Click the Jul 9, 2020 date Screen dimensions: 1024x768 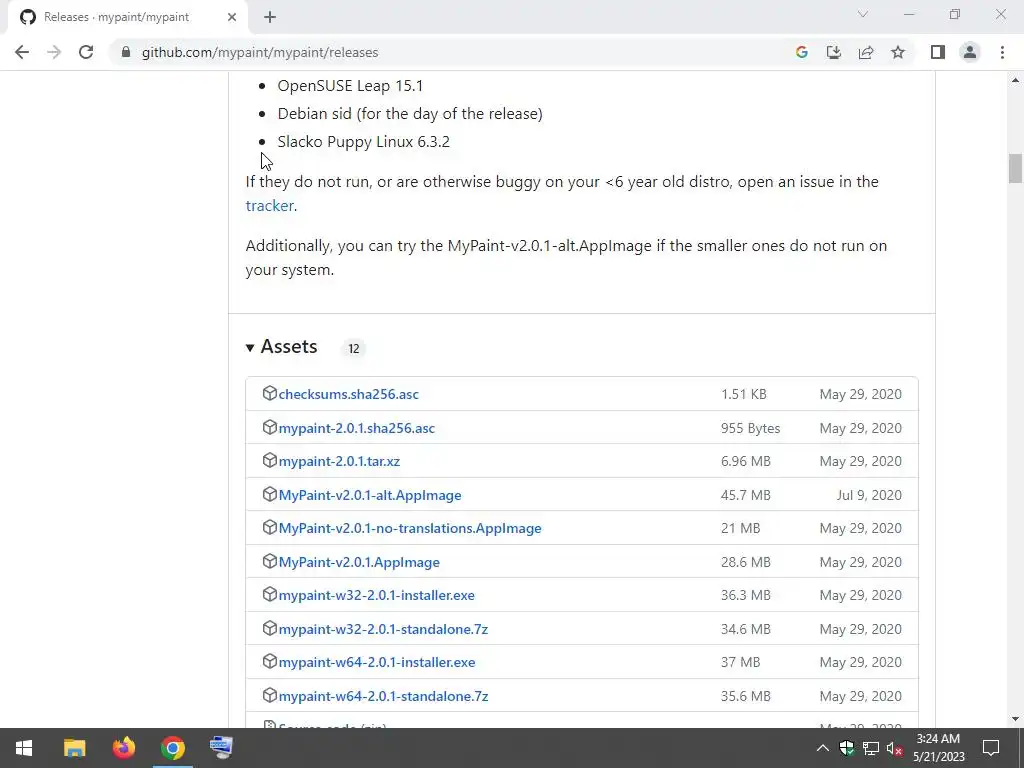869,495
